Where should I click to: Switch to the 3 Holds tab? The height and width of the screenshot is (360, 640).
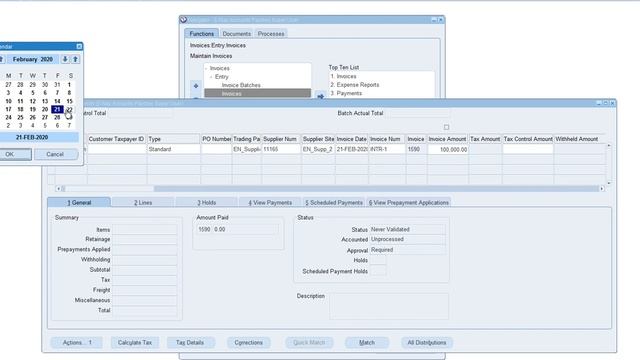pos(207,202)
